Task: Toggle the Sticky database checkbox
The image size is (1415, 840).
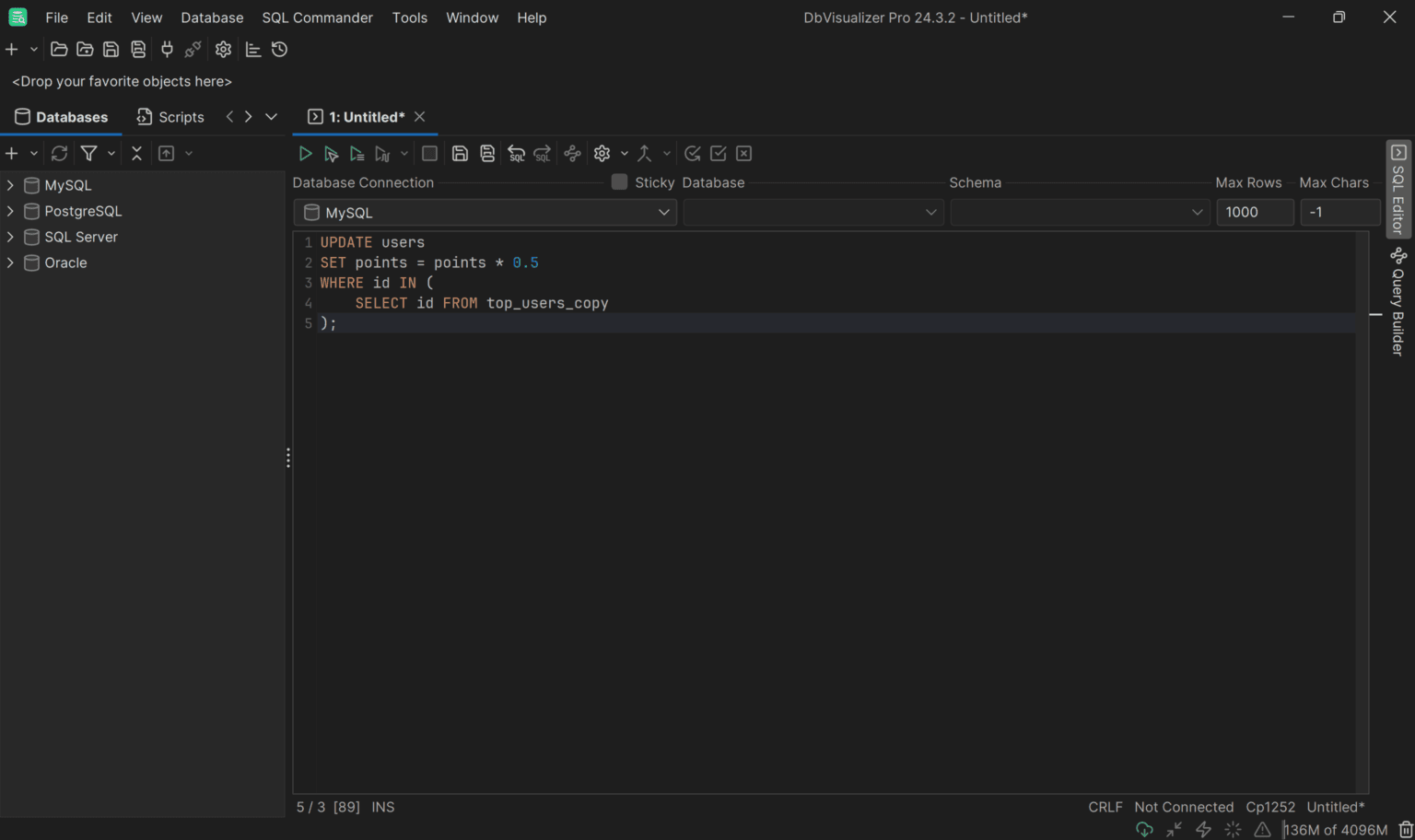Action: [x=619, y=182]
